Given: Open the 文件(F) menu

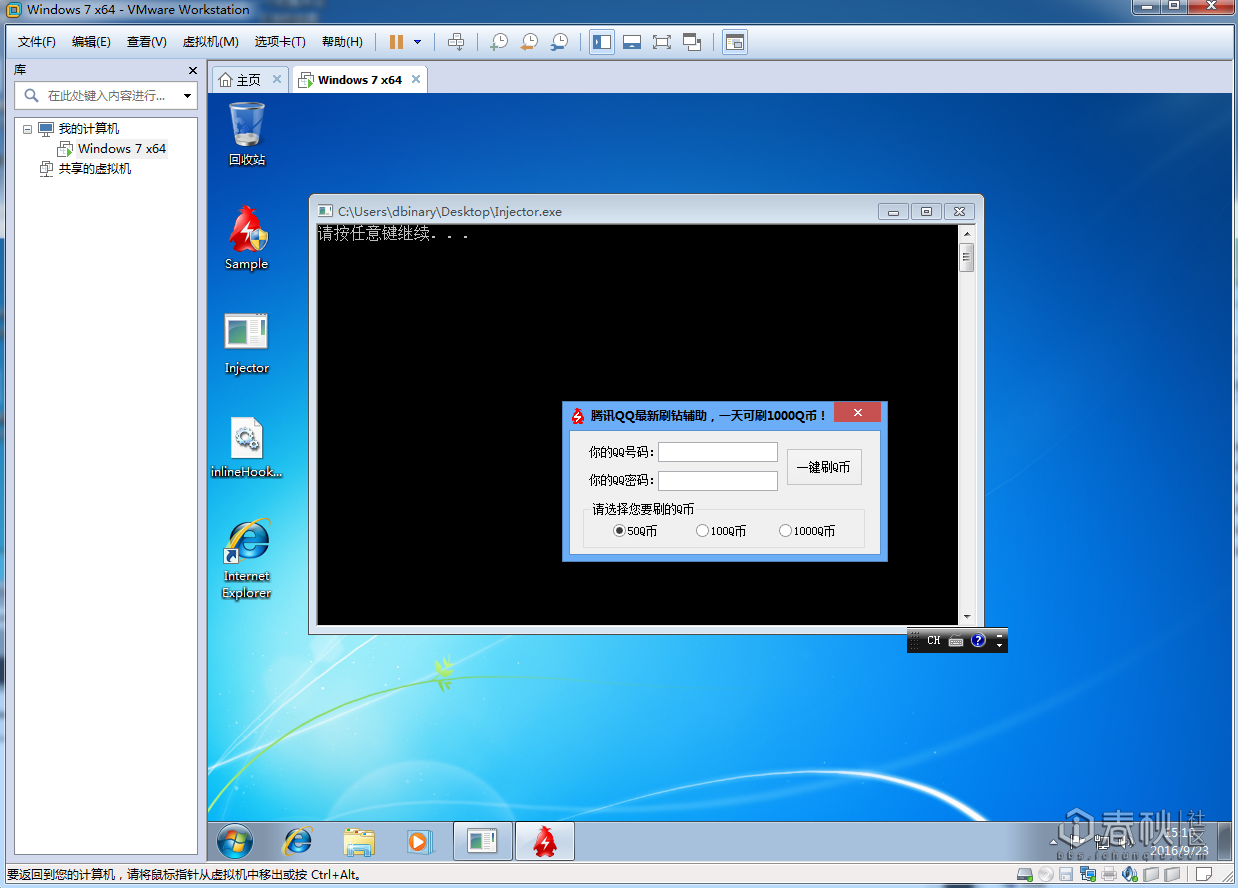Looking at the screenshot, I should point(37,42).
